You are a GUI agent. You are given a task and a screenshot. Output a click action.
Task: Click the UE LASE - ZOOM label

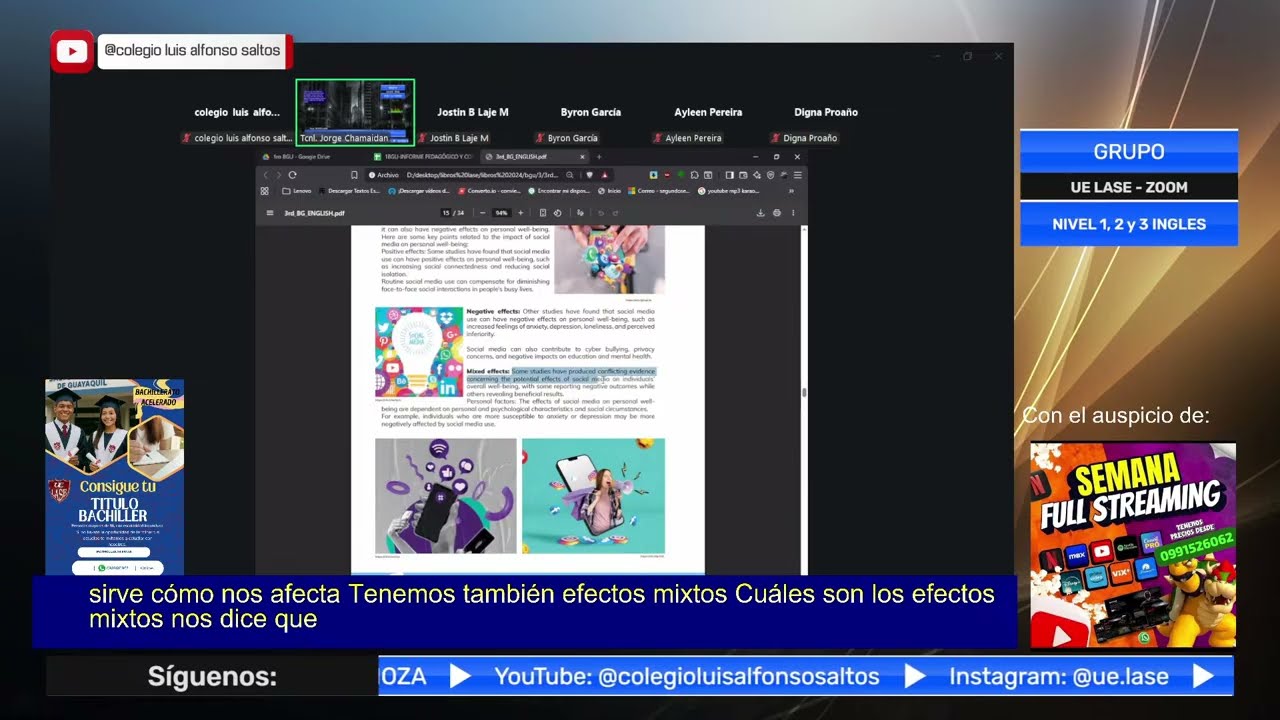tap(1129, 187)
